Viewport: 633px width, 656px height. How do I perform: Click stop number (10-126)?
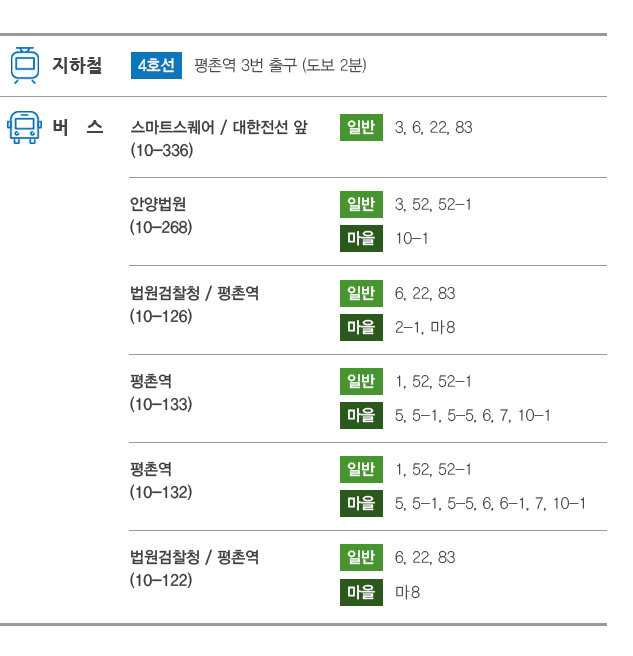coord(161,316)
